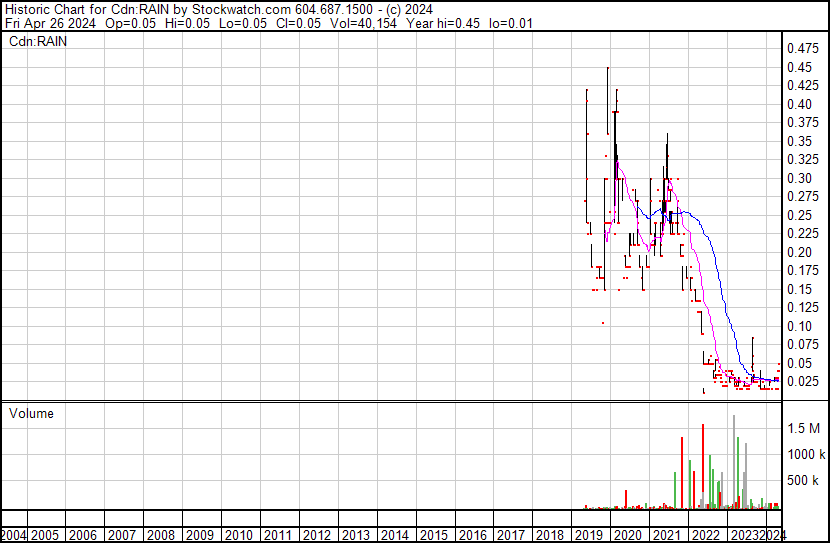Viewport: 830px width, 543px height.
Task: Click the 'Lo=0.05' low value
Action: [x=243, y=23]
